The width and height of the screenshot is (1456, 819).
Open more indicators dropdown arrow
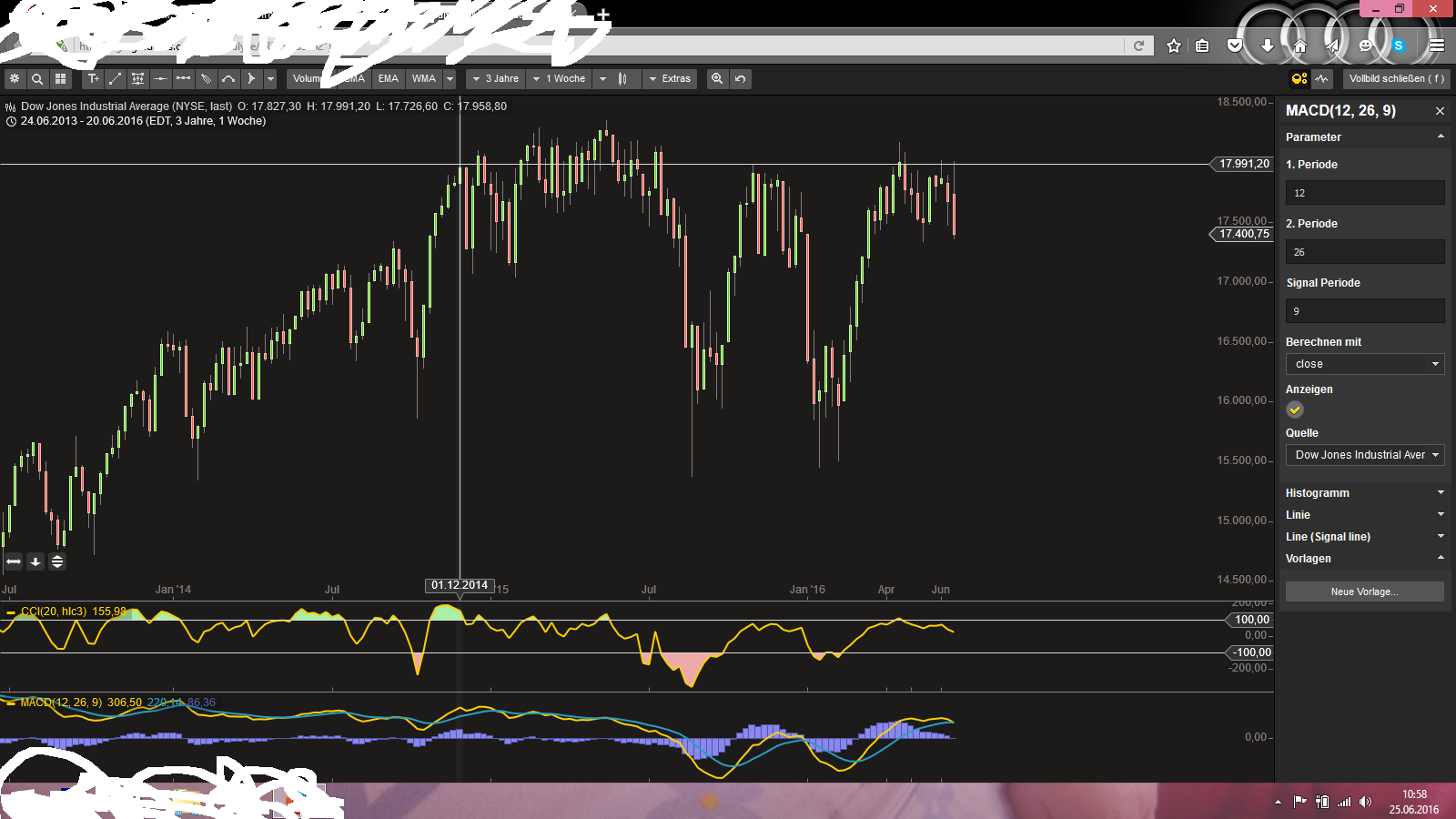450,79
